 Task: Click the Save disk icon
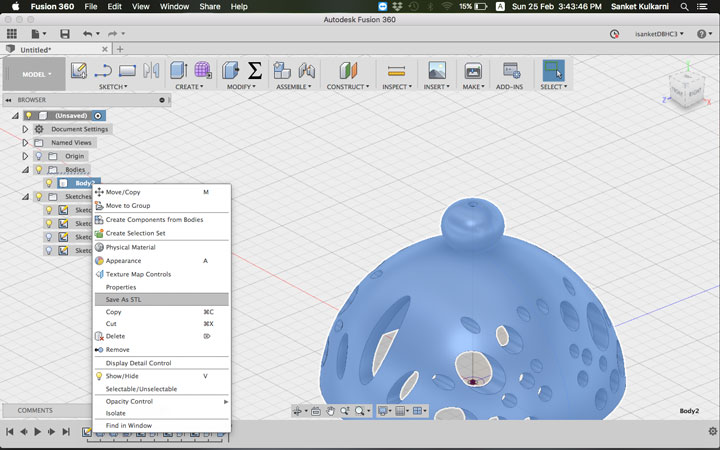65,34
